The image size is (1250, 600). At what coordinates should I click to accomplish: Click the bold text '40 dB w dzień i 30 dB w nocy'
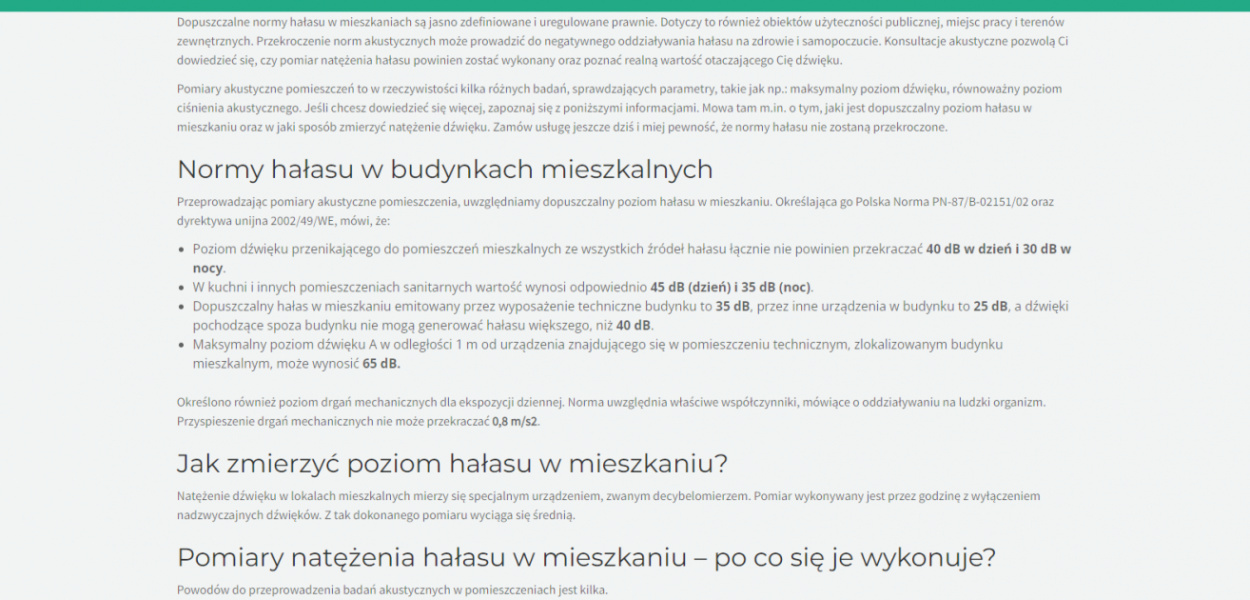[x=999, y=249]
